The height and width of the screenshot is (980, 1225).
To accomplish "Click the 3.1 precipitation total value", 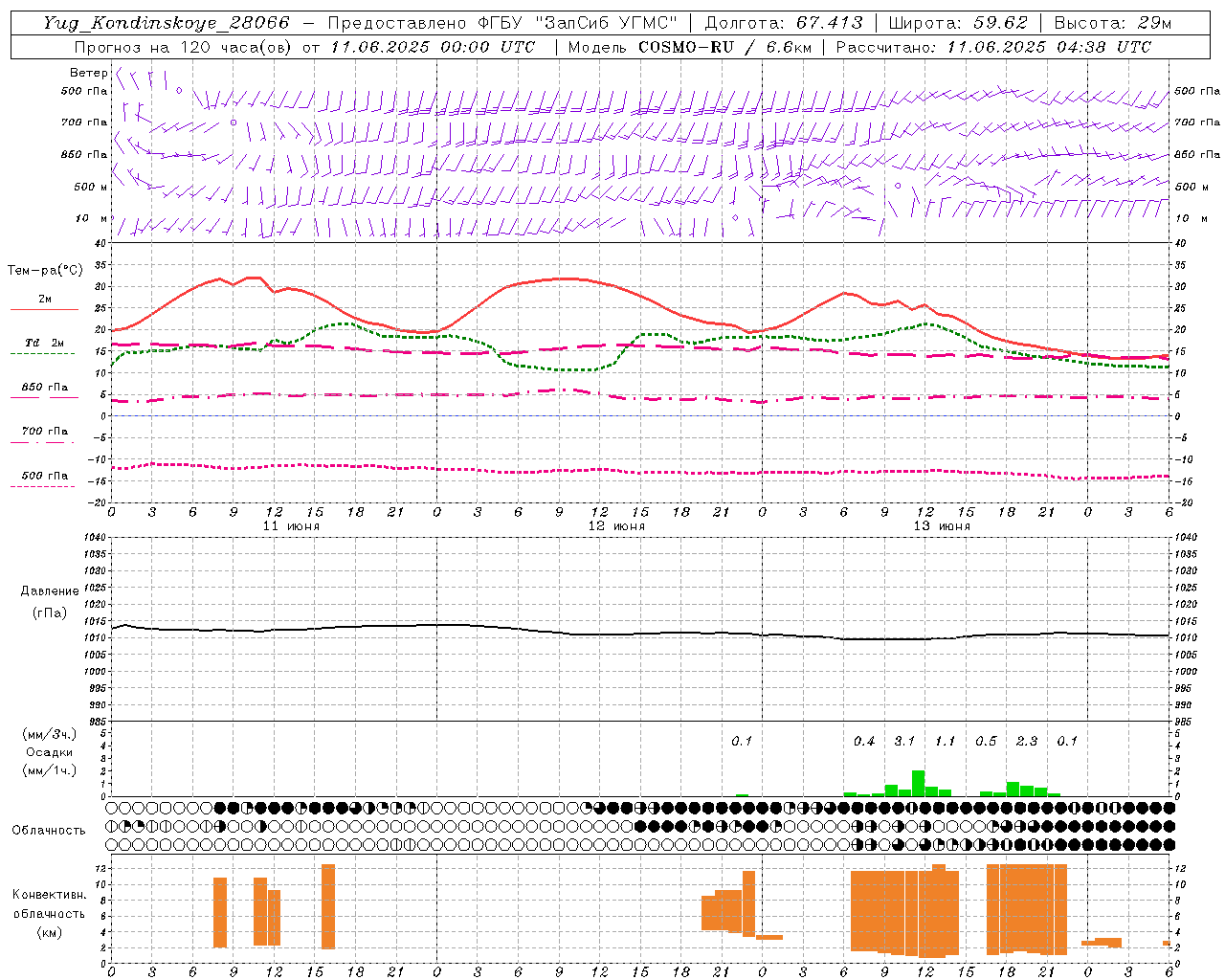I will [x=904, y=742].
